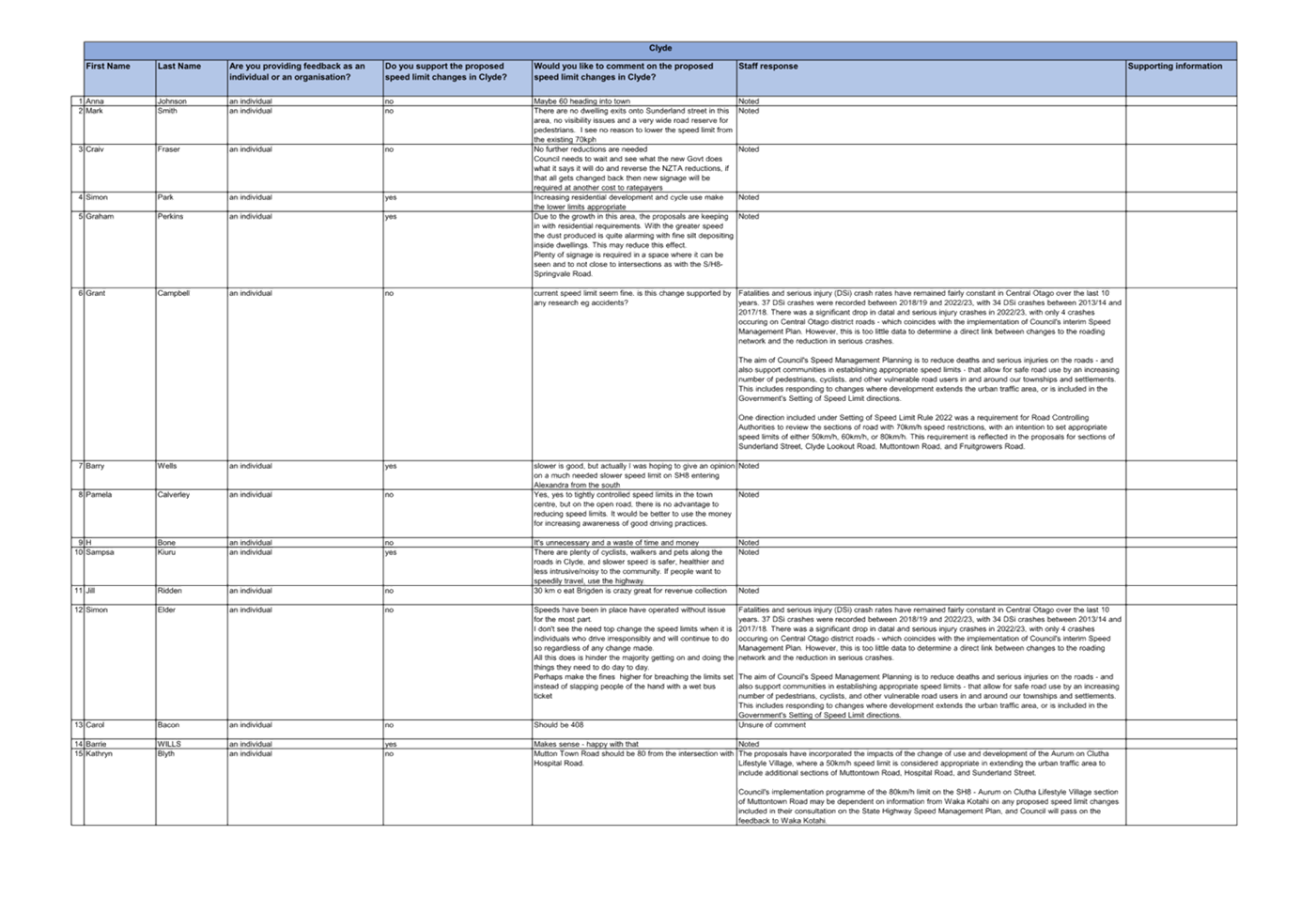Click first name cell 'Anna'
1316x897 pixels.
point(95,101)
